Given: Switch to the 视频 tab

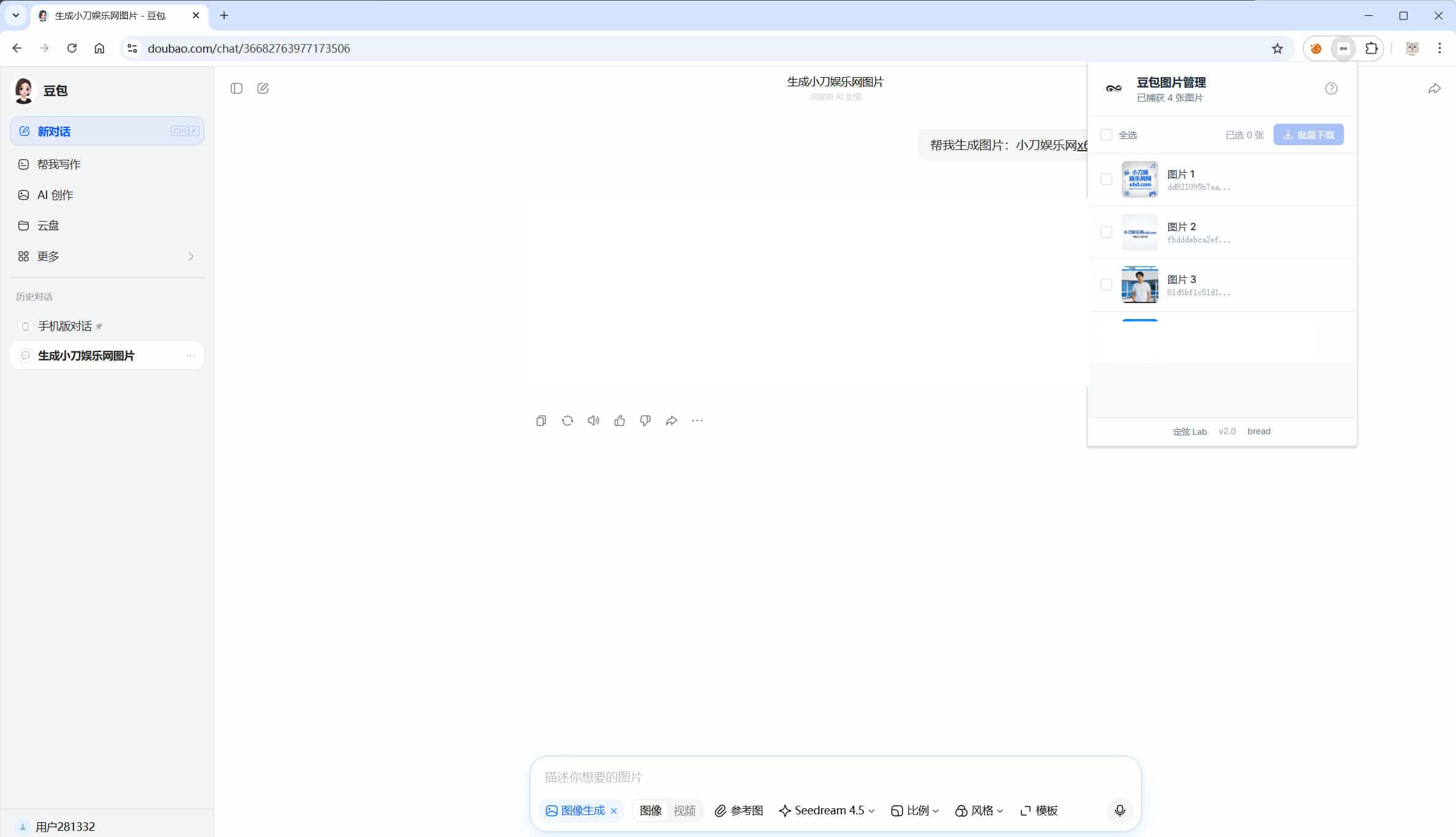Looking at the screenshot, I should tap(685, 810).
